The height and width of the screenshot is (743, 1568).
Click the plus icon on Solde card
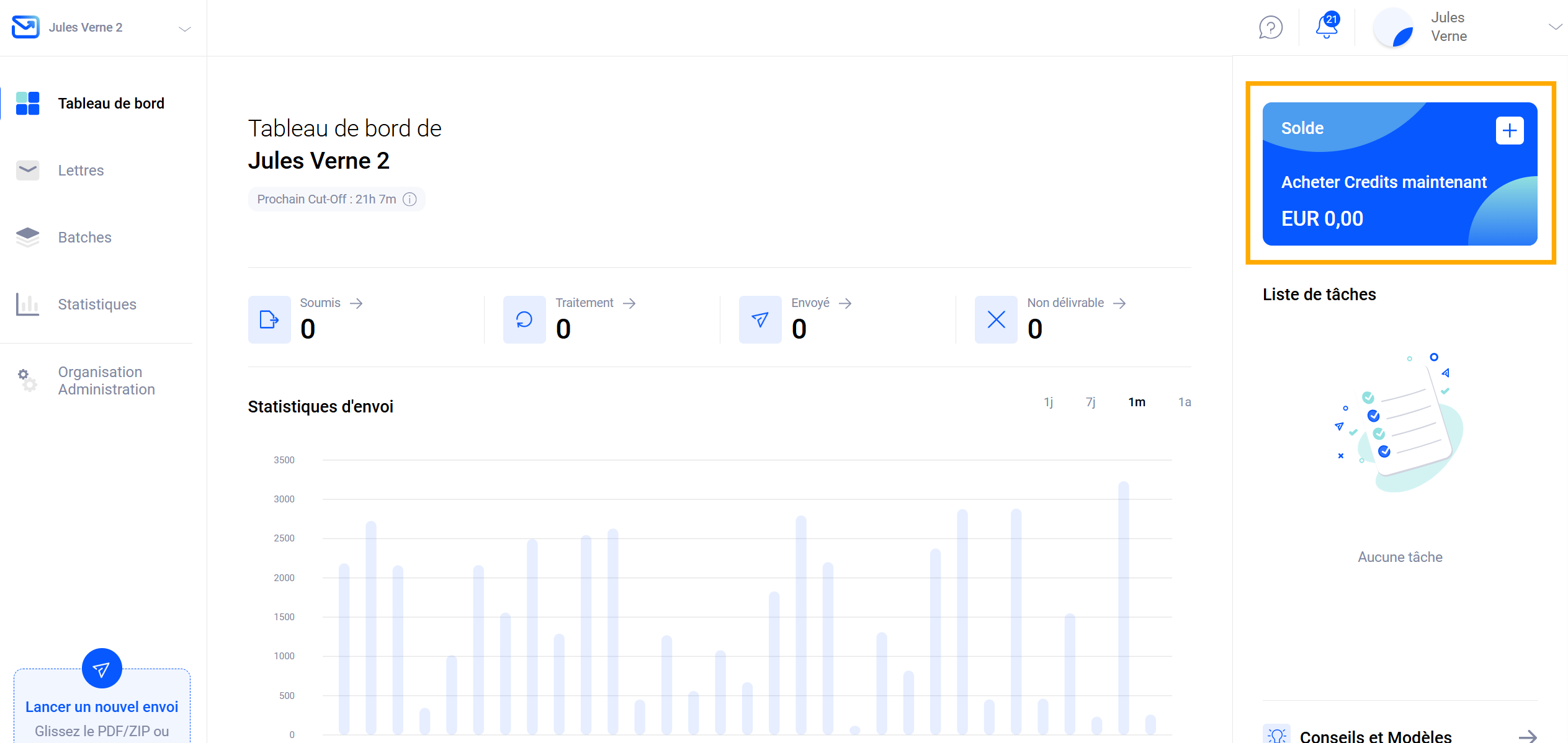tap(1509, 131)
